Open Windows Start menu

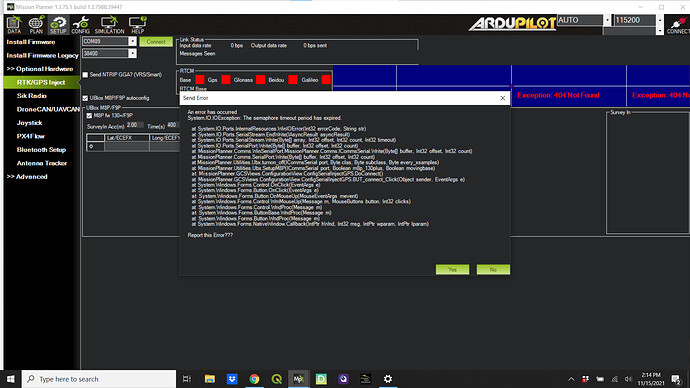coord(11,379)
